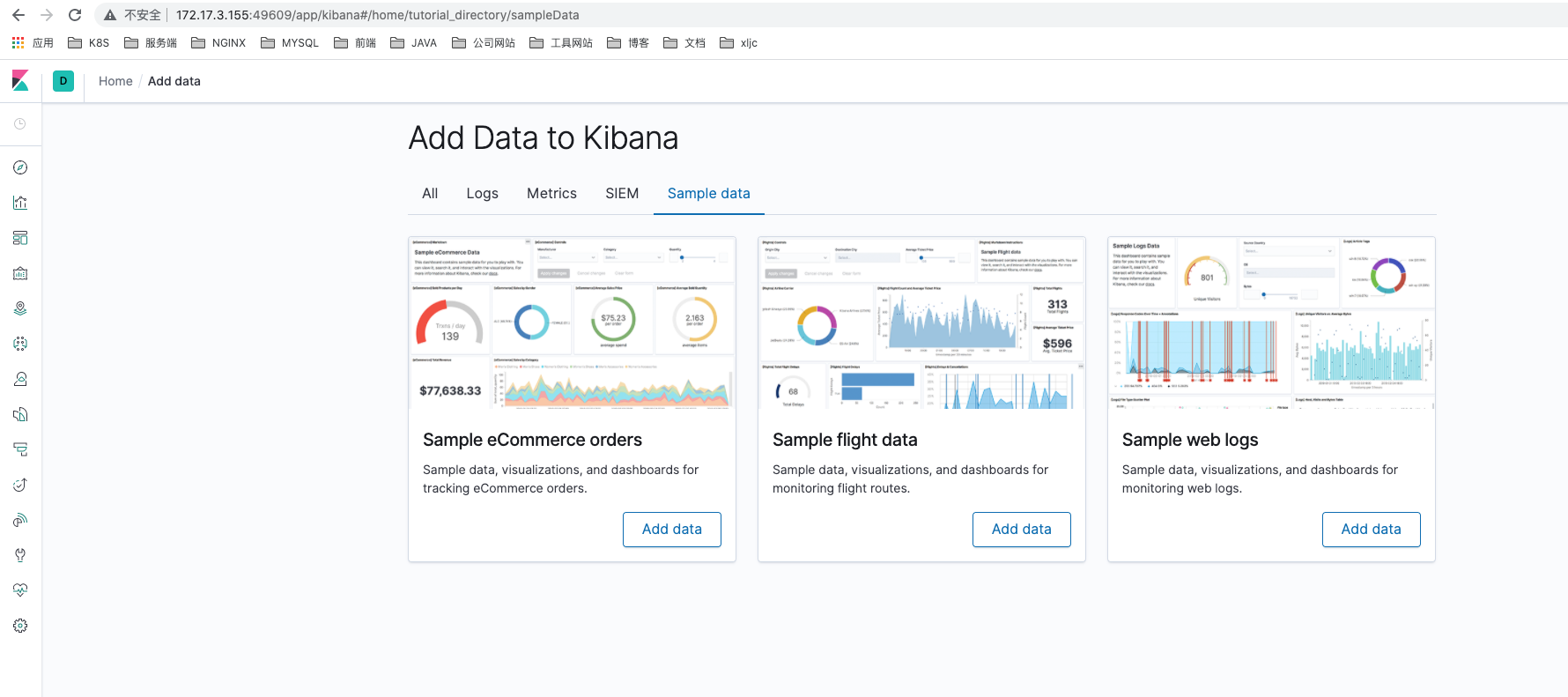Click the Kibana logo
Screen dimensions: 1568x697
tap(20, 81)
